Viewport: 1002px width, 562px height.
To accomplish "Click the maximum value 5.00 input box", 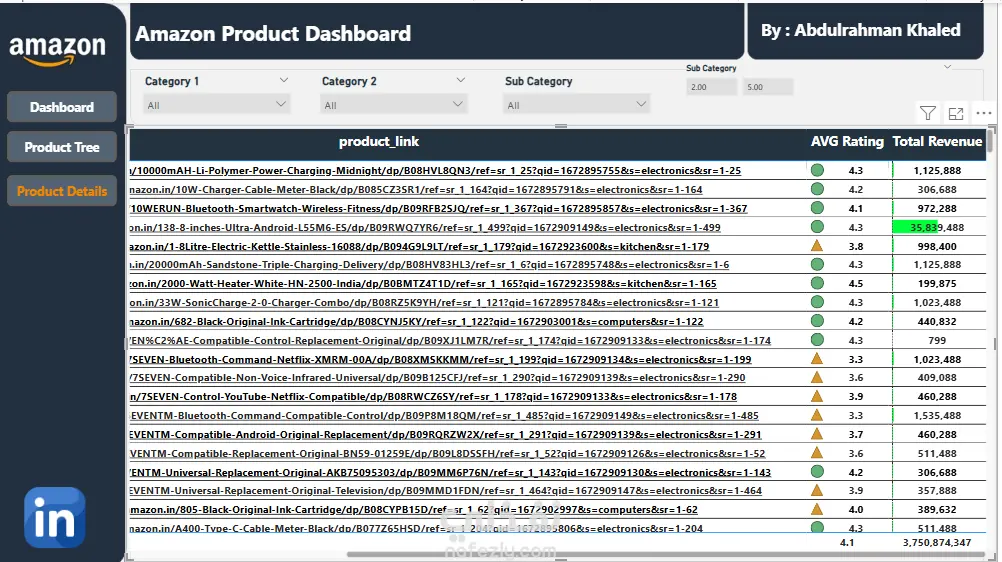I will pyautogui.click(x=767, y=87).
